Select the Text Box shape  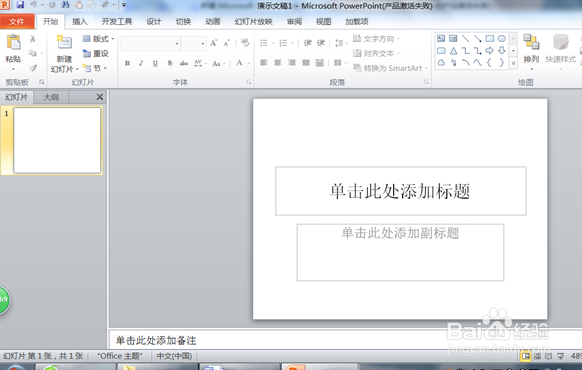point(441,38)
